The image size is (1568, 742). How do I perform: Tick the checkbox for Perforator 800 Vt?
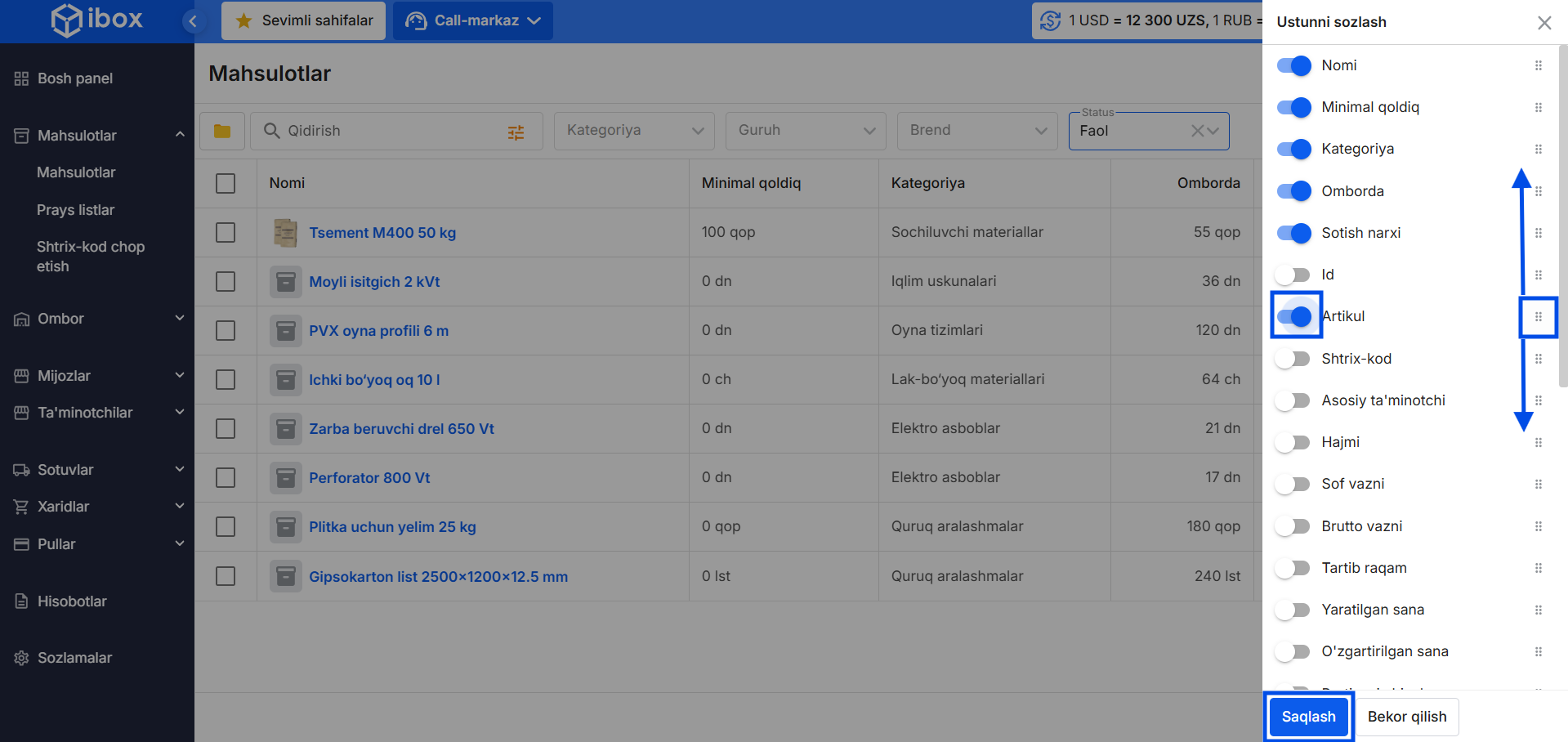226,478
